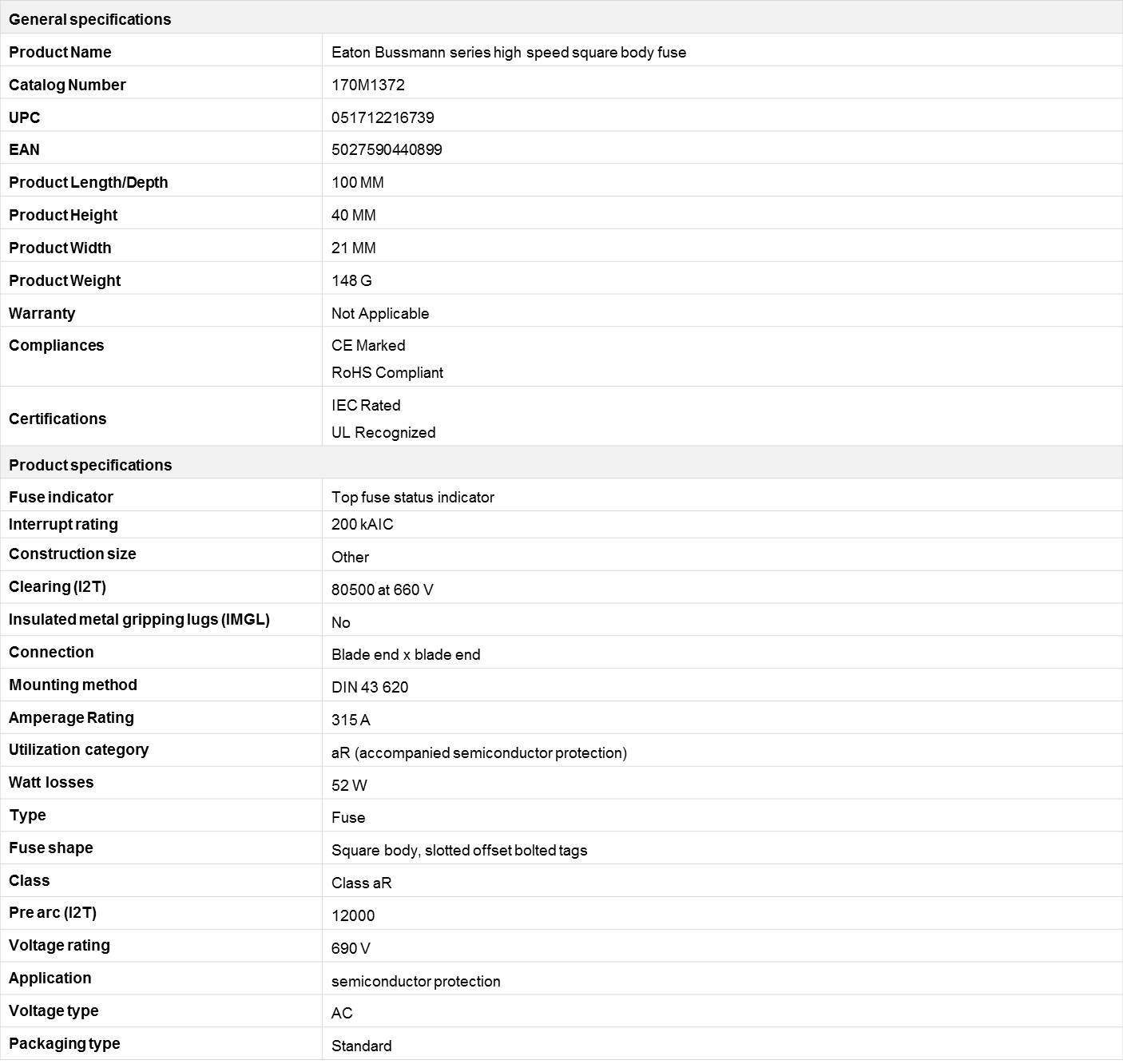Click the Product Weight value 148 G
Image resolution: width=1123 pixels, height=1064 pixels.
351,280
